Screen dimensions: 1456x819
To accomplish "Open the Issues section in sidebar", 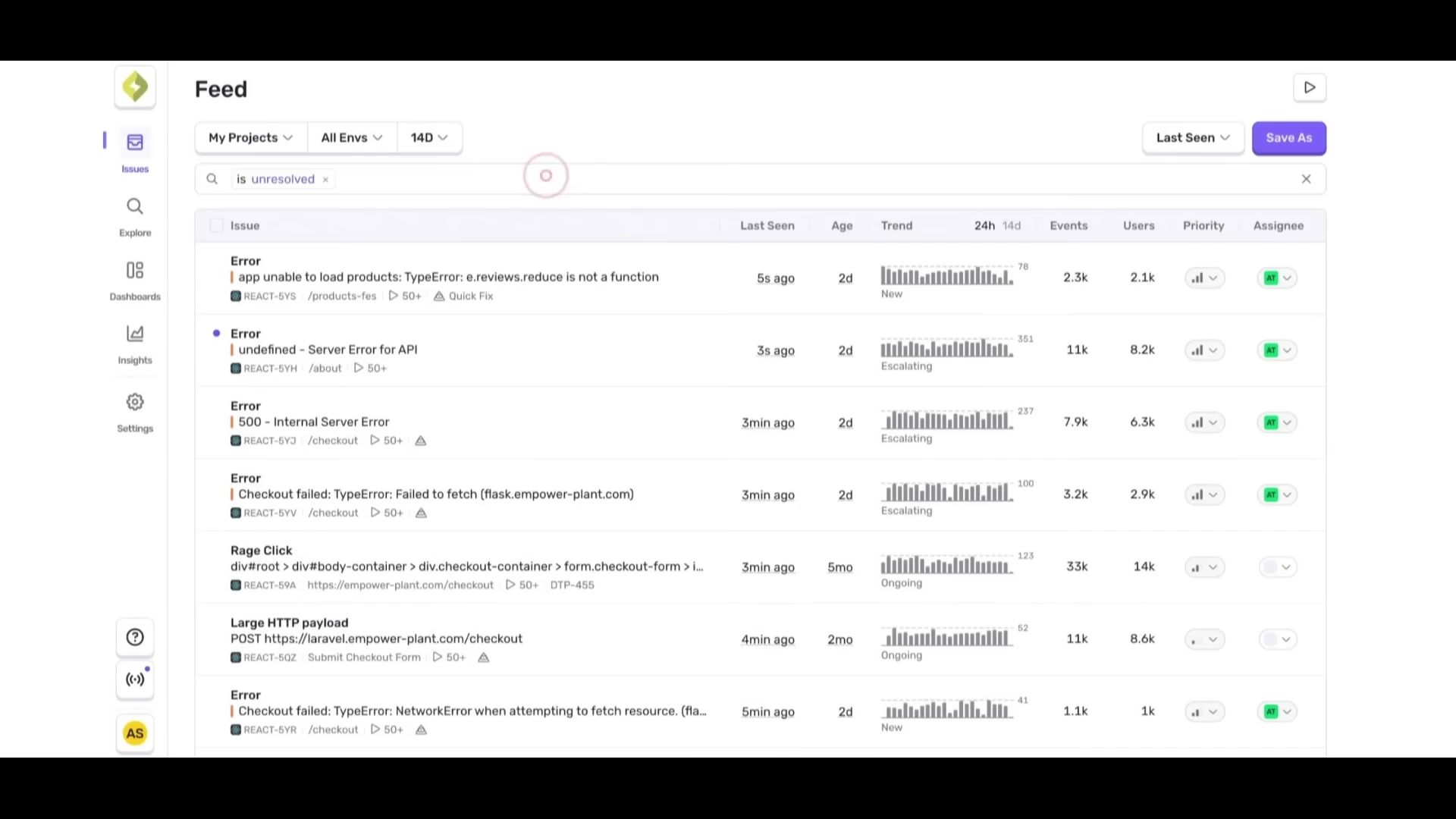I will [135, 143].
